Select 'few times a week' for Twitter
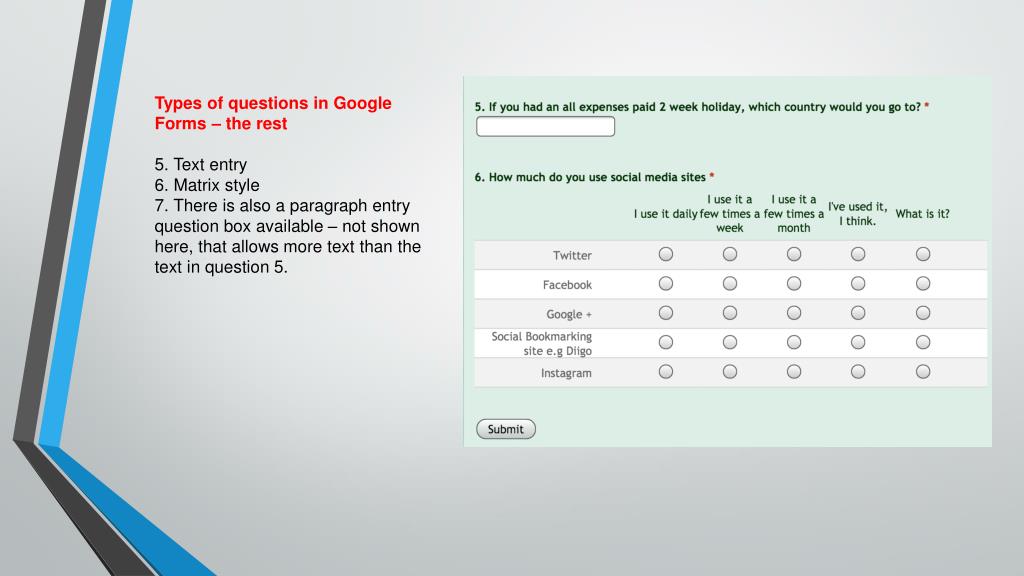Viewport: 1024px width, 576px height. [729, 254]
